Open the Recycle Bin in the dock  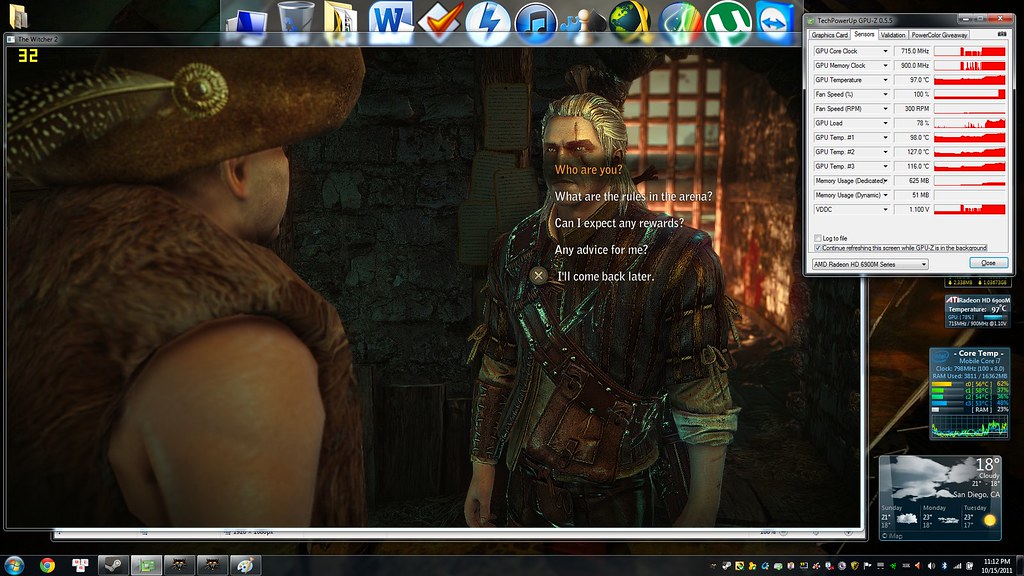click(x=296, y=22)
